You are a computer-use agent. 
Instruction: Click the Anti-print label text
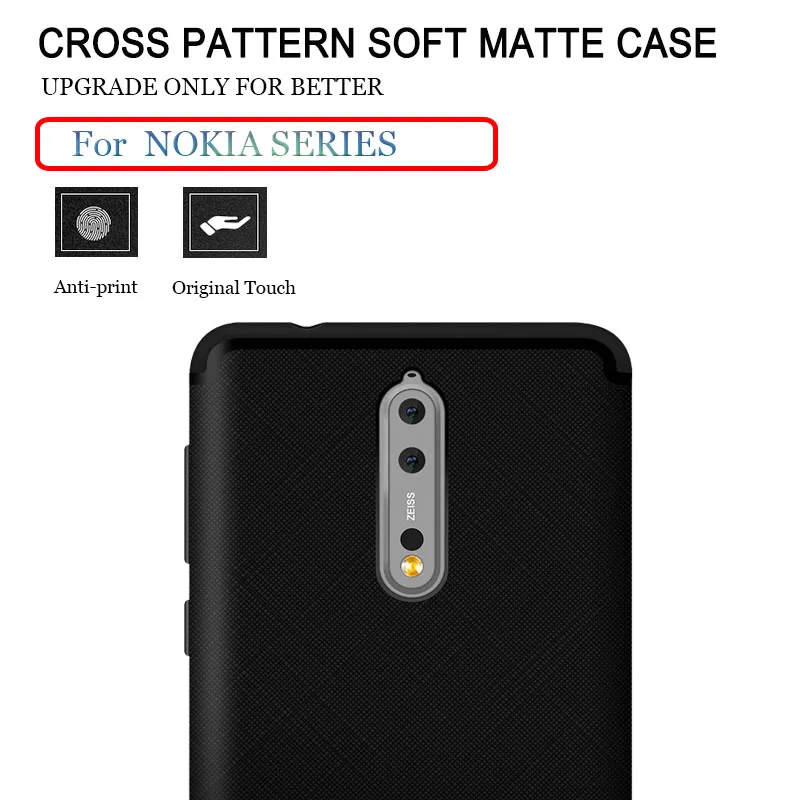[95, 287]
